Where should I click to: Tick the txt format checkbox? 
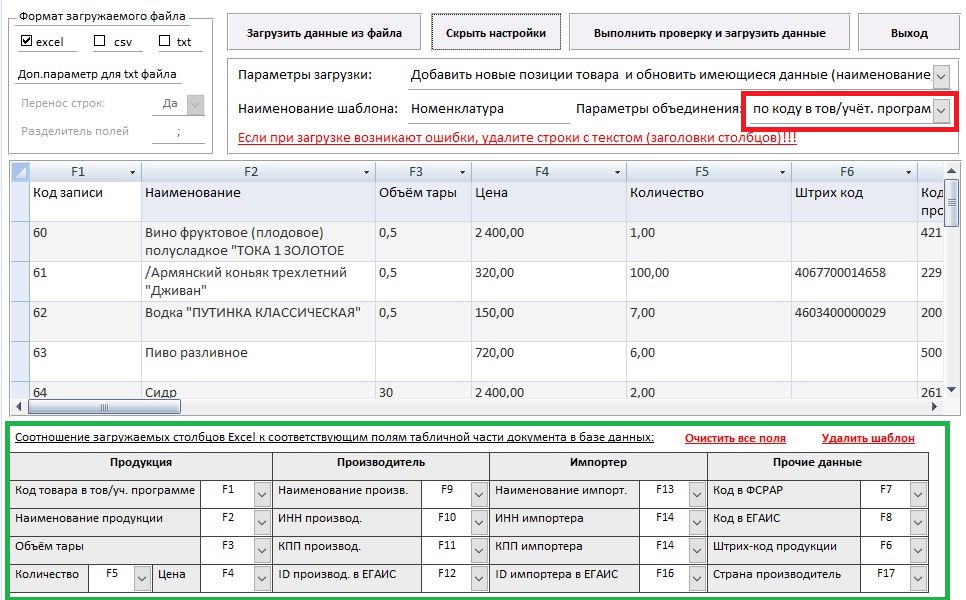tap(166, 42)
